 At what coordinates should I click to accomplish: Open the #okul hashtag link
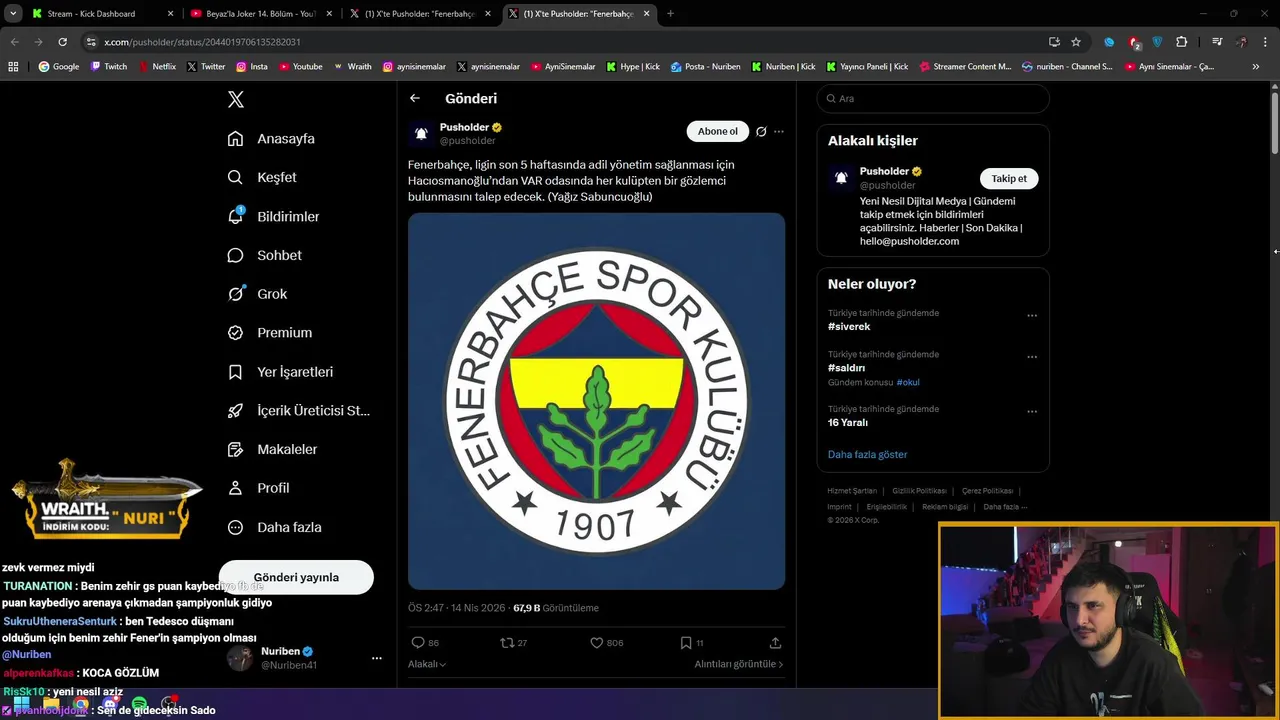pos(908,382)
